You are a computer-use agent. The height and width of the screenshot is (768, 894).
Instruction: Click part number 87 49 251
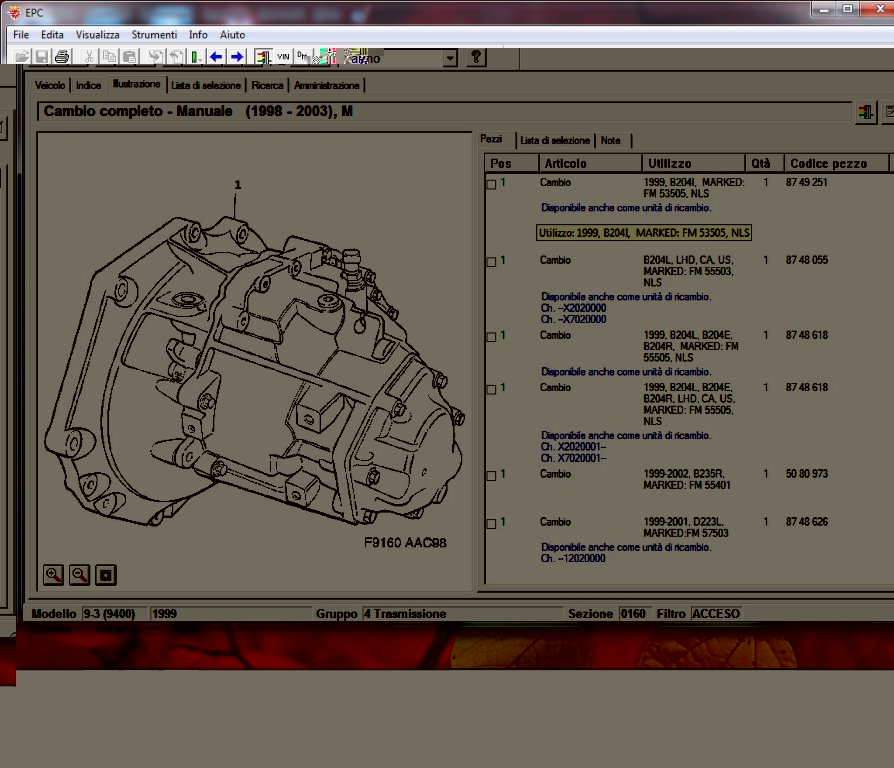(x=806, y=182)
